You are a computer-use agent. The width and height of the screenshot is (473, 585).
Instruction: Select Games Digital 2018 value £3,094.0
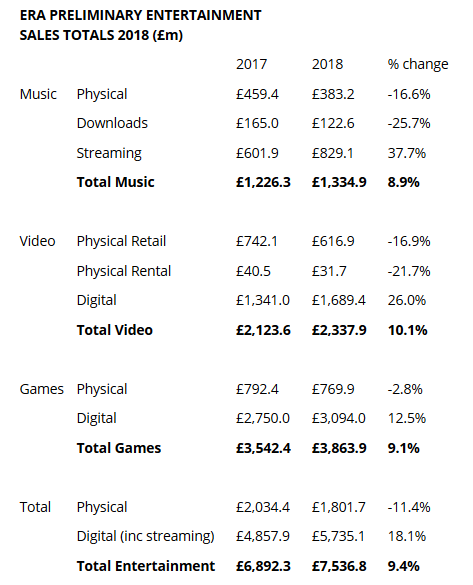pyautogui.click(x=339, y=418)
